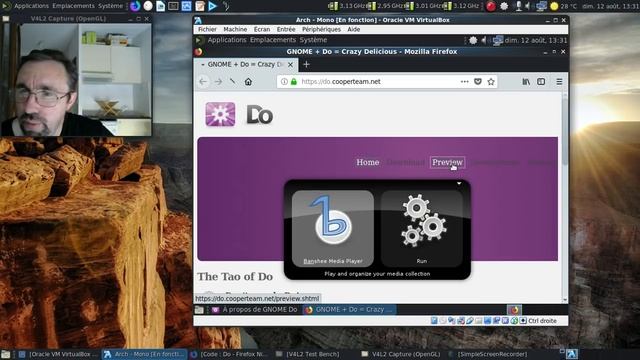Click the Firefox workspace icon in guest taskbar

(514, 310)
